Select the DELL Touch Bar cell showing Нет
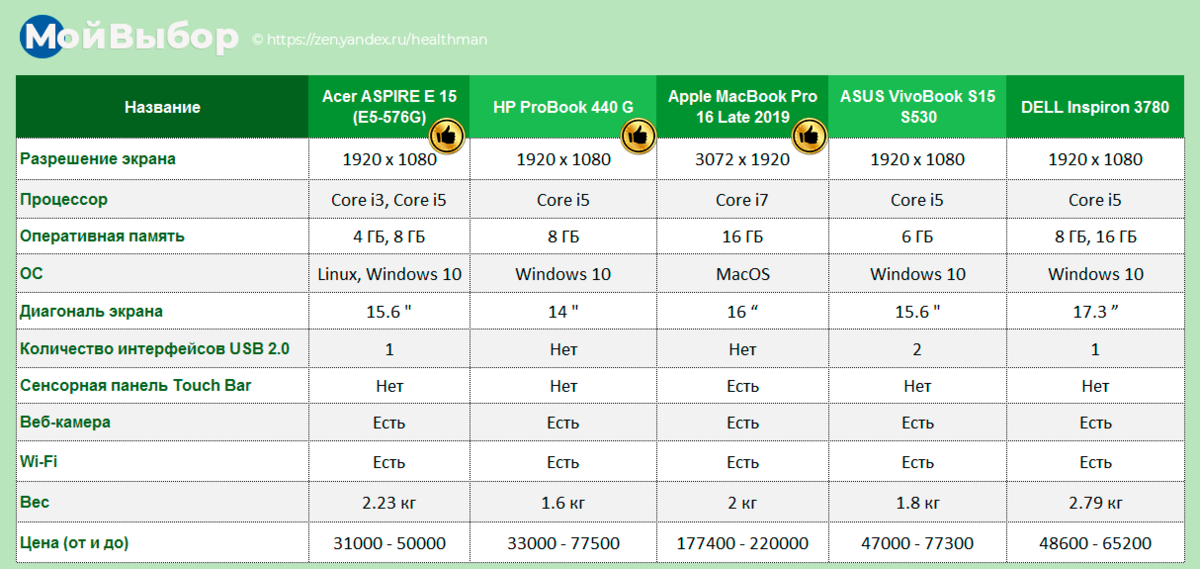The height and width of the screenshot is (569, 1200). click(1095, 385)
